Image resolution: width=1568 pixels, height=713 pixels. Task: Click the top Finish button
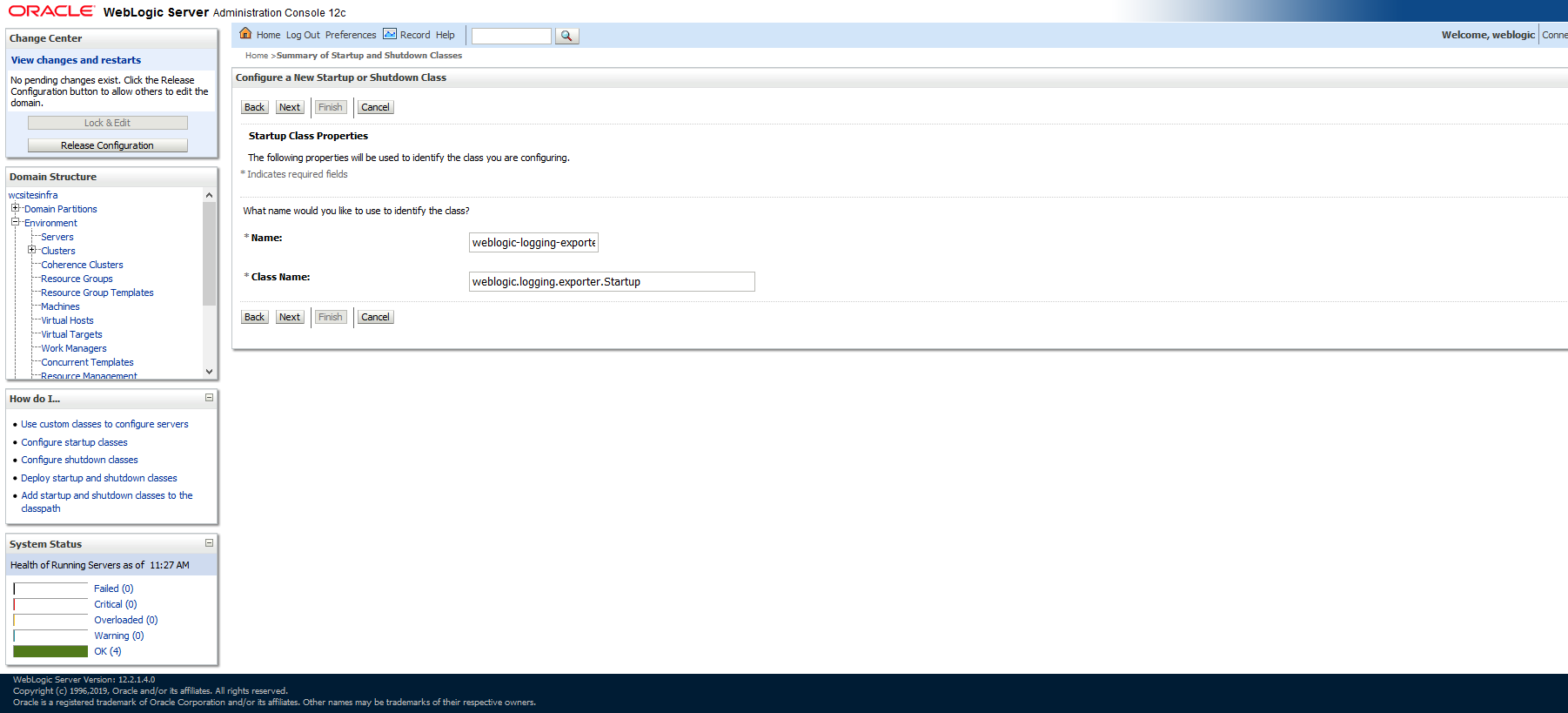[331, 107]
